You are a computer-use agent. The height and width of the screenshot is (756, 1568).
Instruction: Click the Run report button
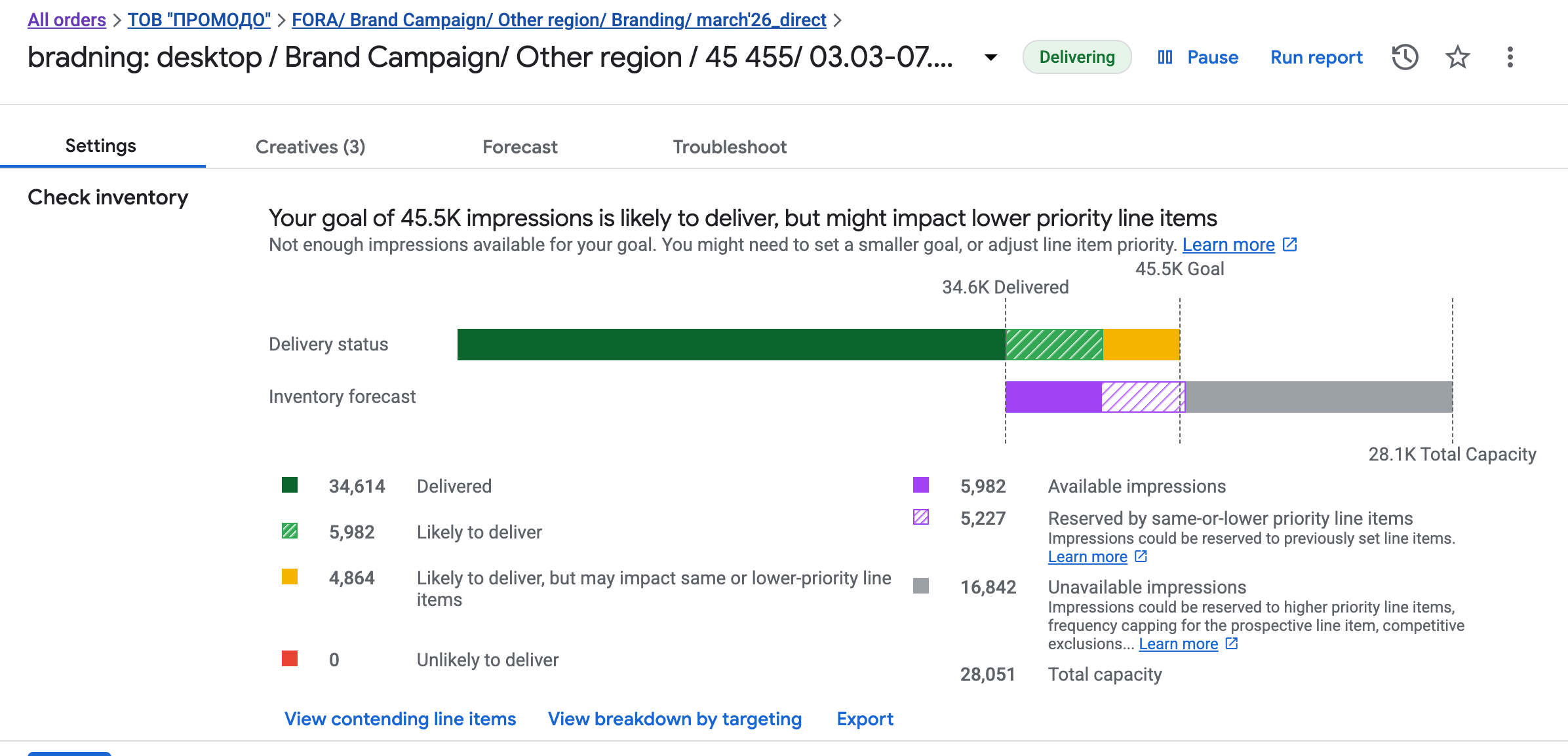1316,58
